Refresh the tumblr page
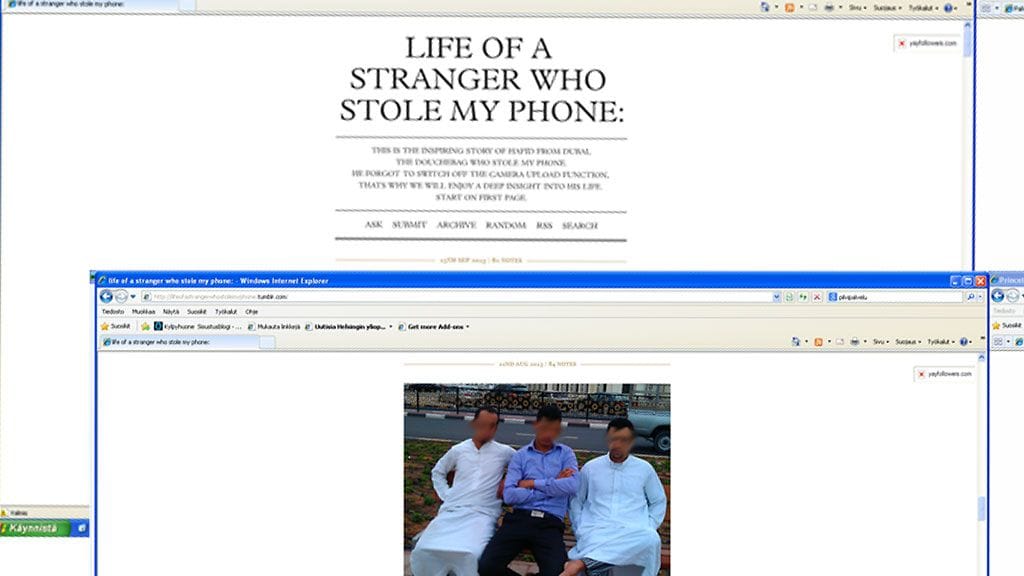This screenshot has height=576, width=1024. point(789,296)
